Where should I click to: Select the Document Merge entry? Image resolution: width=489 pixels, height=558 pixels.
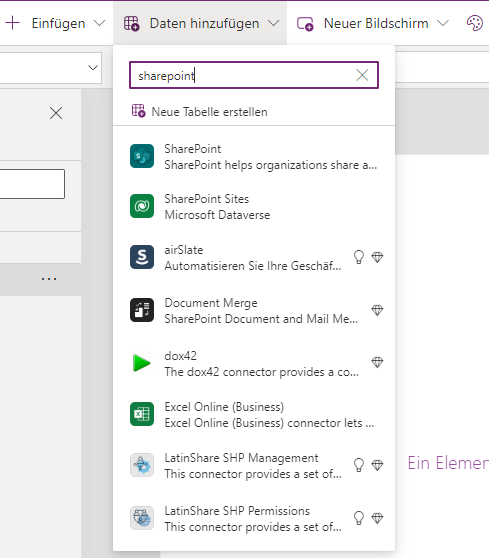point(254,311)
